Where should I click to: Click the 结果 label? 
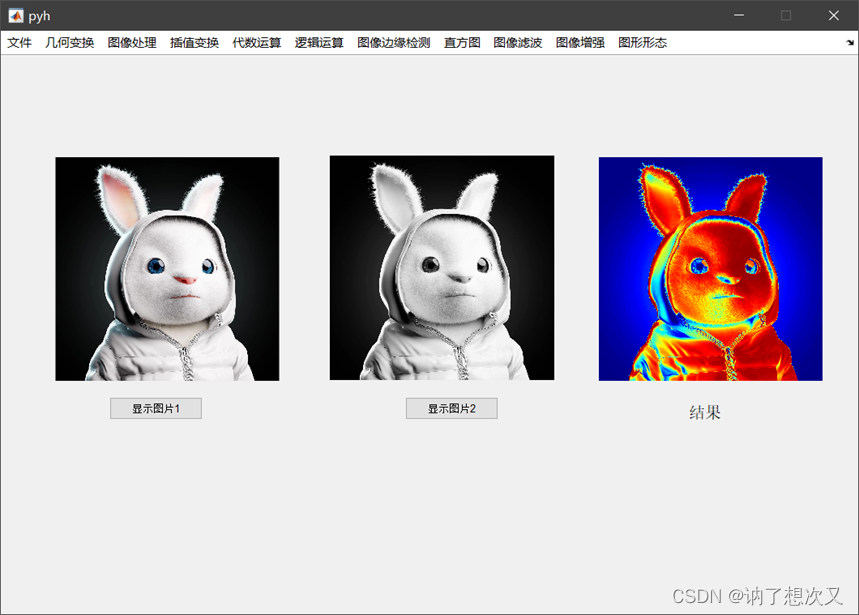coord(705,412)
